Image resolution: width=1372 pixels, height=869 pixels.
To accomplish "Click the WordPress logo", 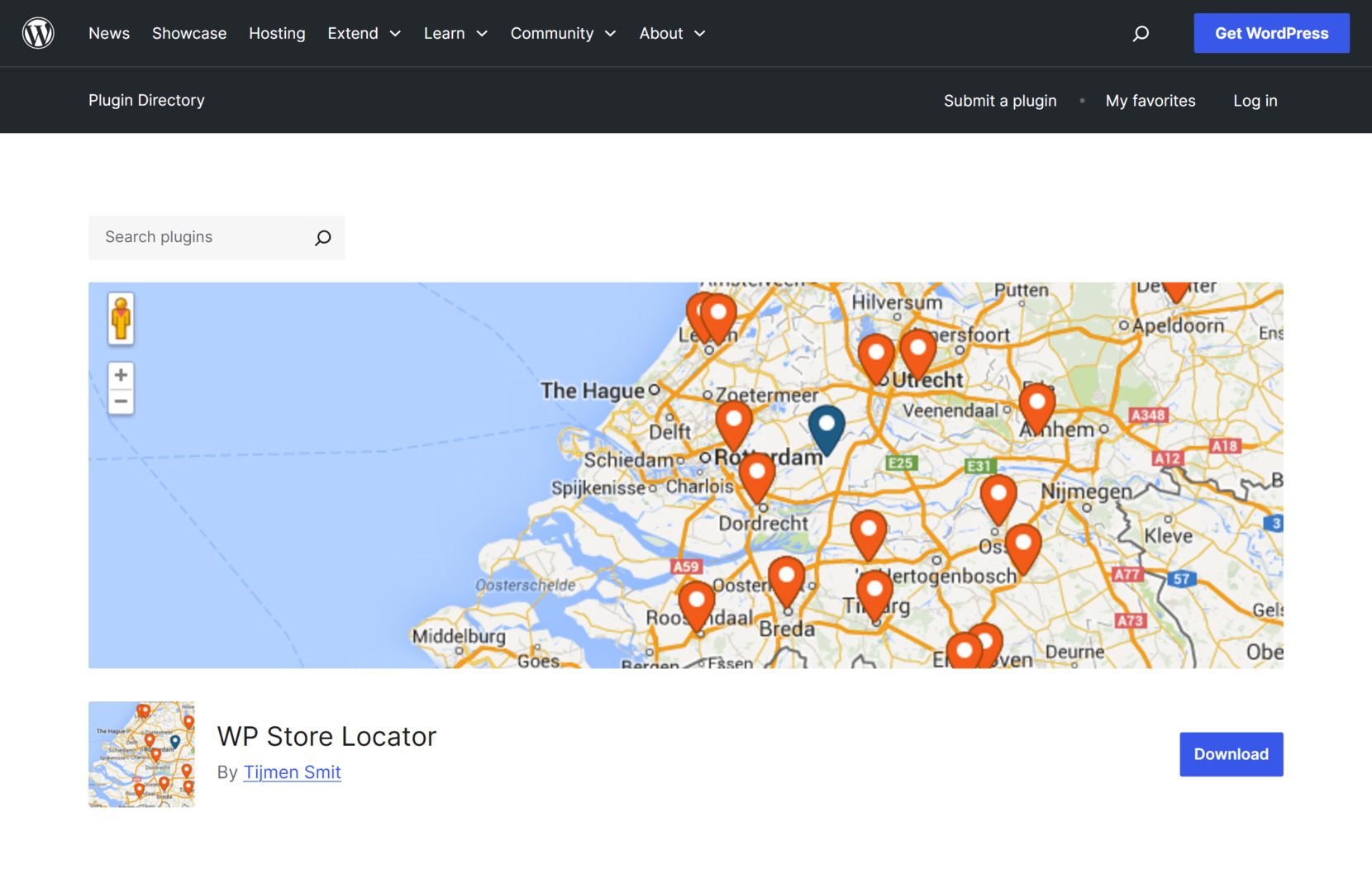I will click(x=38, y=33).
